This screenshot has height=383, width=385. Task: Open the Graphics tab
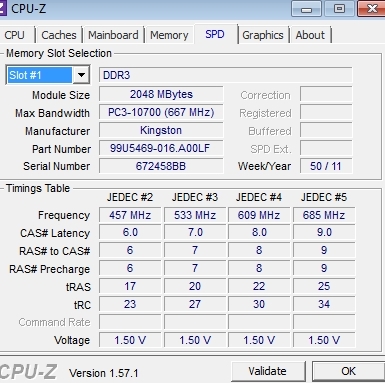[x=263, y=35]
